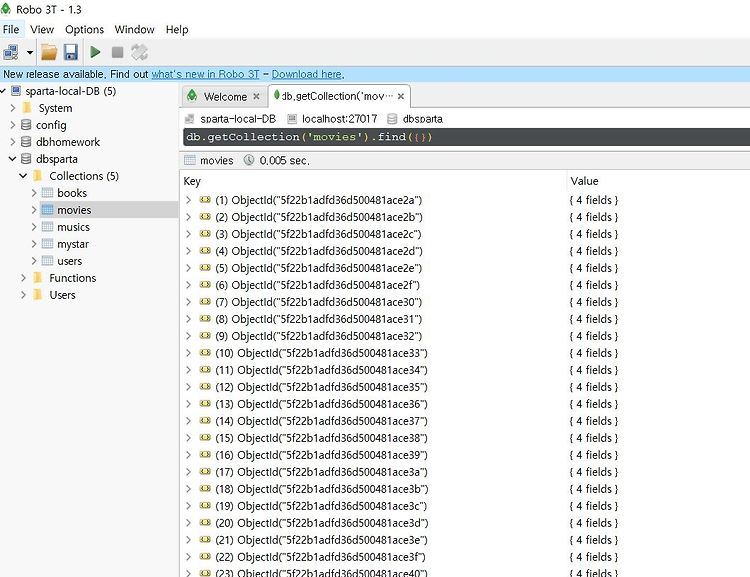
Task: Expand document (10) ending ace33
Action: pyautogui.click(x=188, y=353)
